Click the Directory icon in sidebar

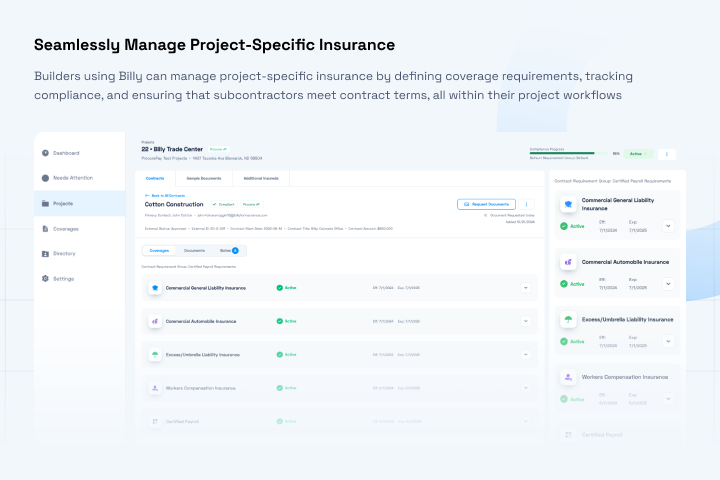45,253
